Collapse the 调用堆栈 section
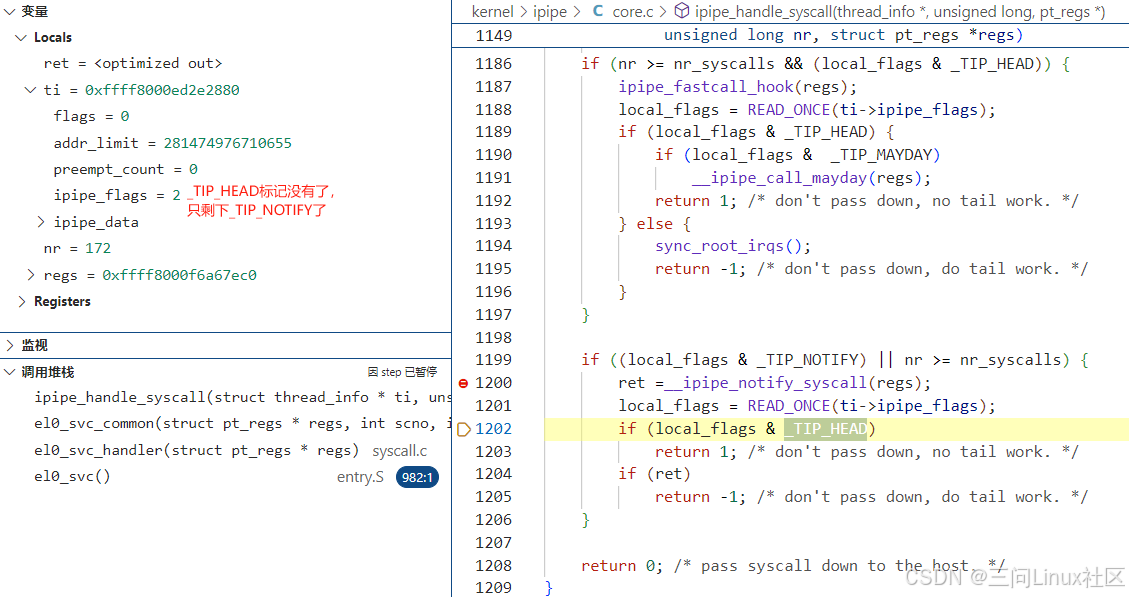This screenshot has height=597, width=1129. coord(9,372)
